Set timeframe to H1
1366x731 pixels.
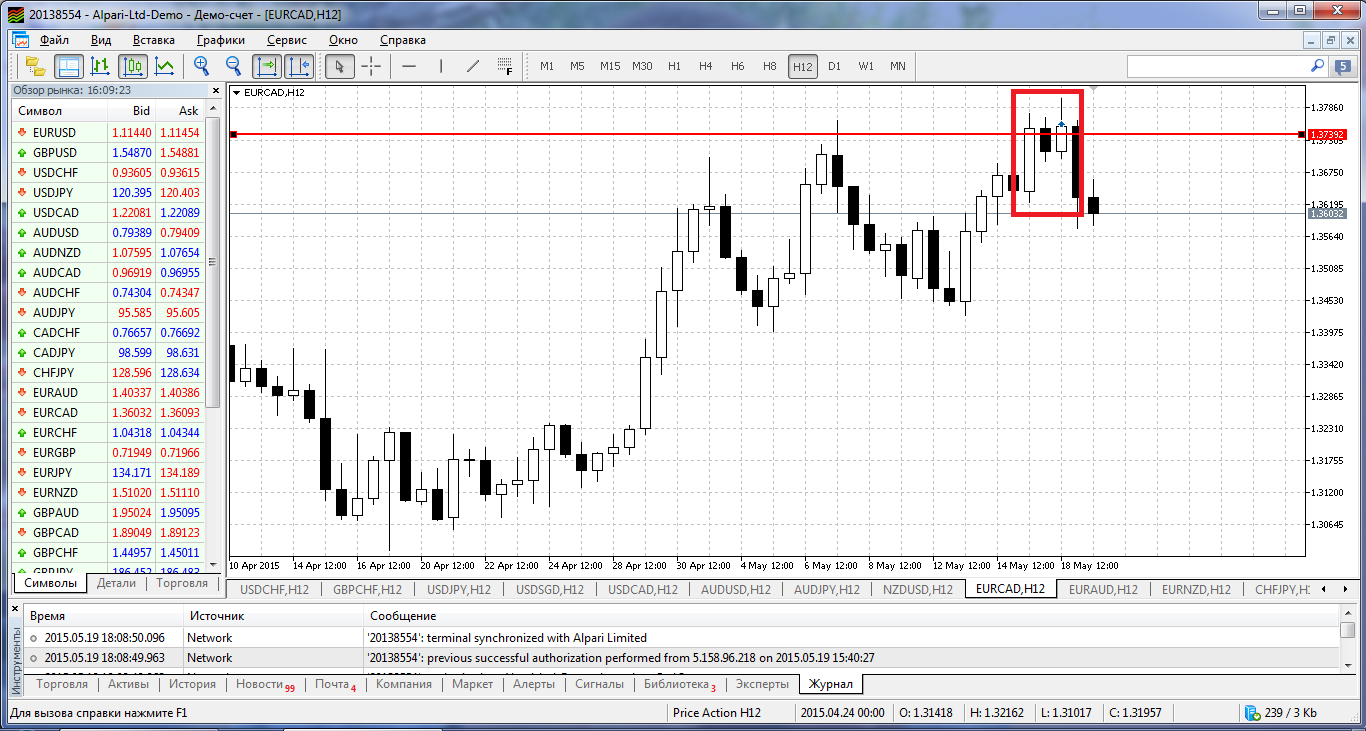[674, 66]
